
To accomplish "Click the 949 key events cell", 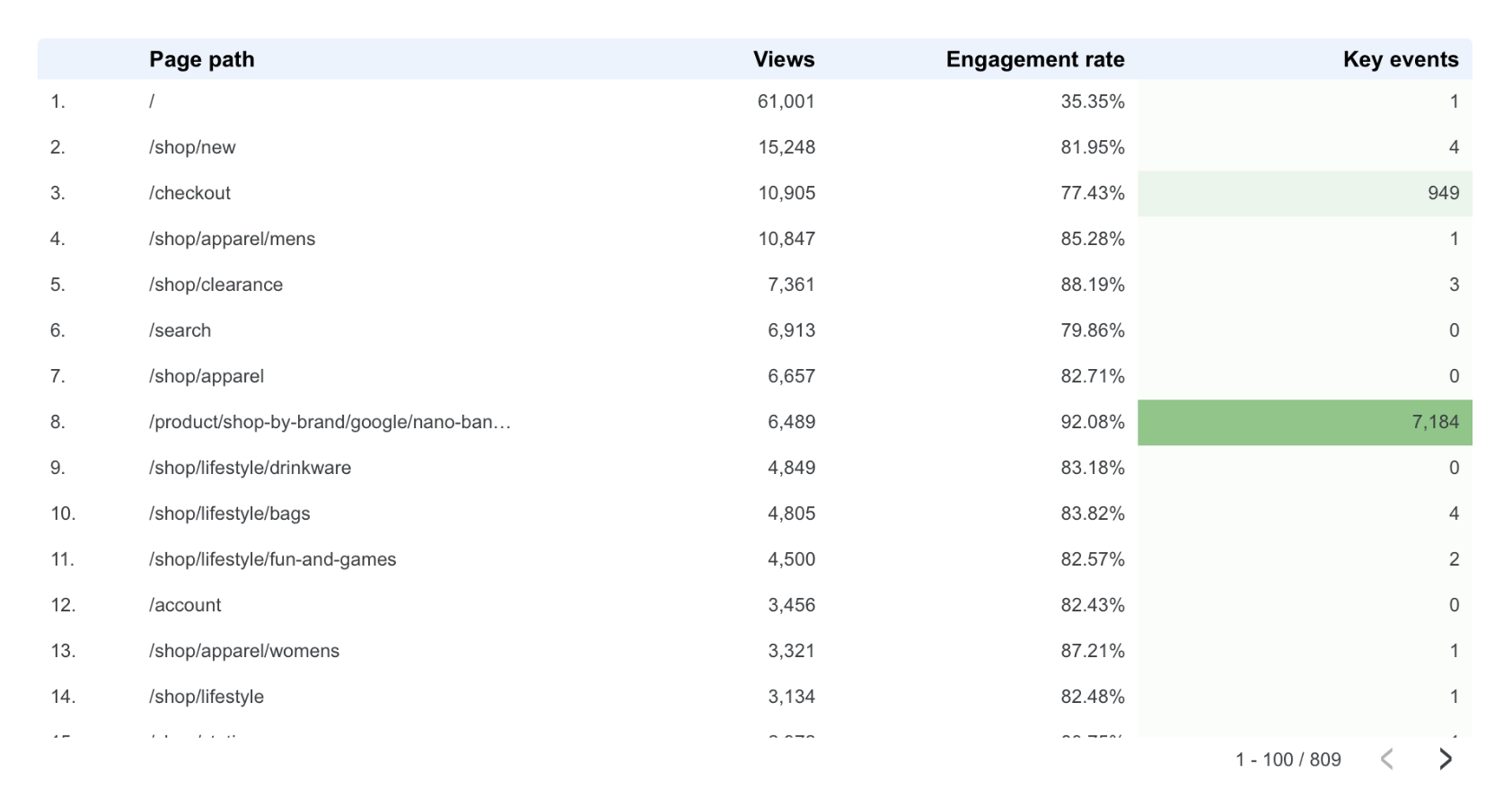I will click(x=1305, y=192).
